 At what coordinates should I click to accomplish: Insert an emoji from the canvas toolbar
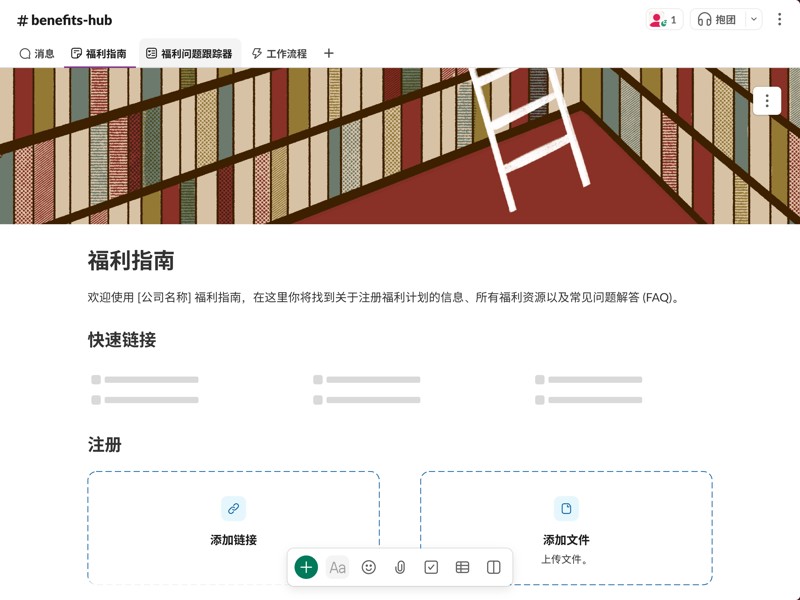[368, 567]
